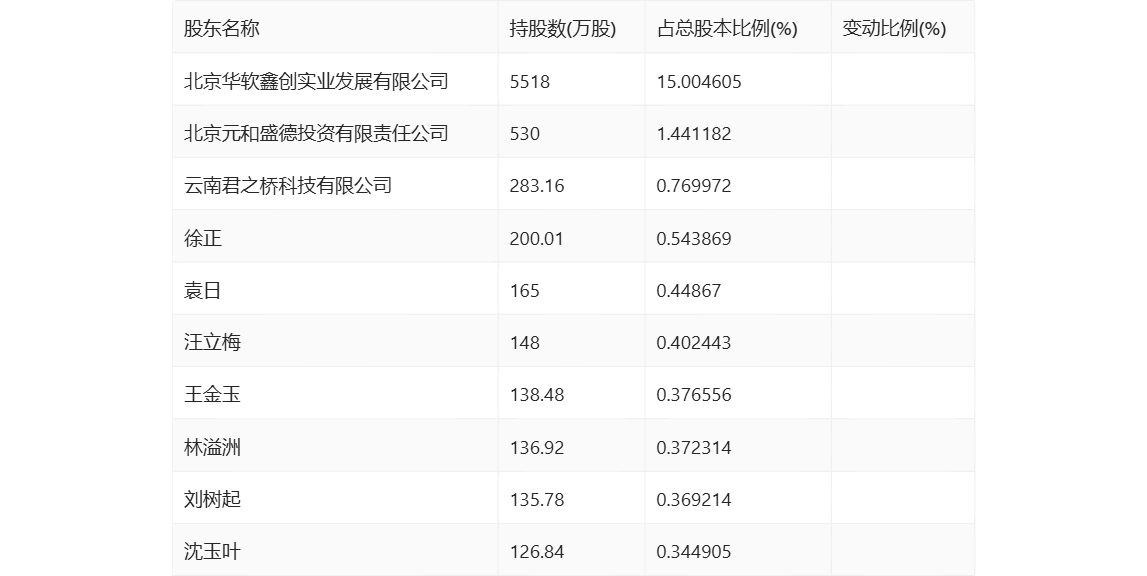Screen dimensions: 1147x576
Task: Click shareholder name 王金玉
Action: (x=212, y=394)
